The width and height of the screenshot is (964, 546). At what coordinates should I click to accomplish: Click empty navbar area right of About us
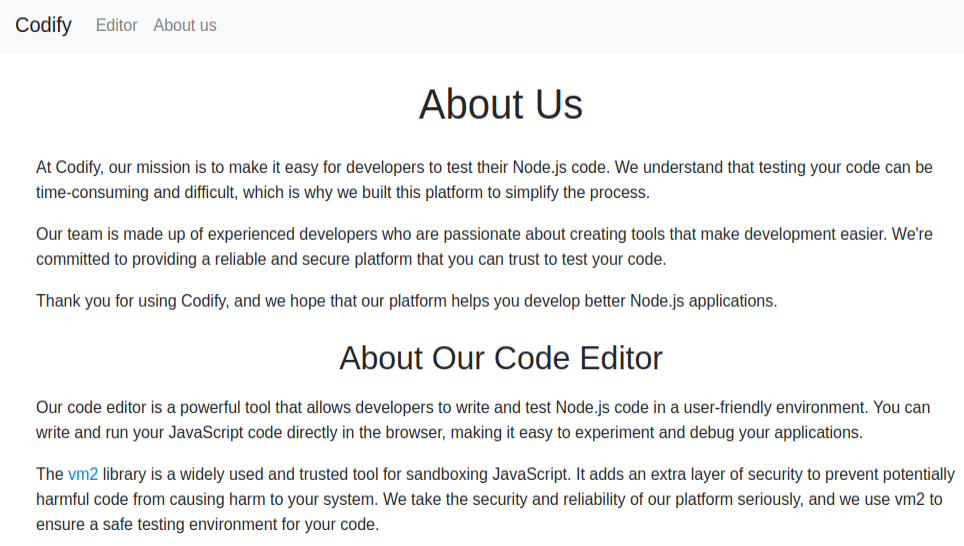tap(600, 25)
